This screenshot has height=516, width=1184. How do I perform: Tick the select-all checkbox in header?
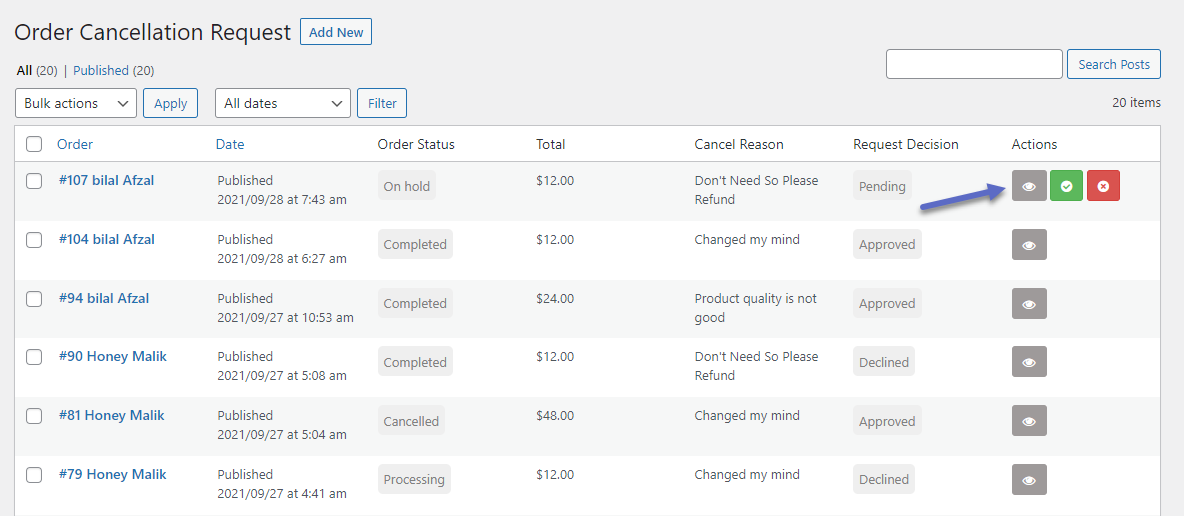click(x=34, y=144)
